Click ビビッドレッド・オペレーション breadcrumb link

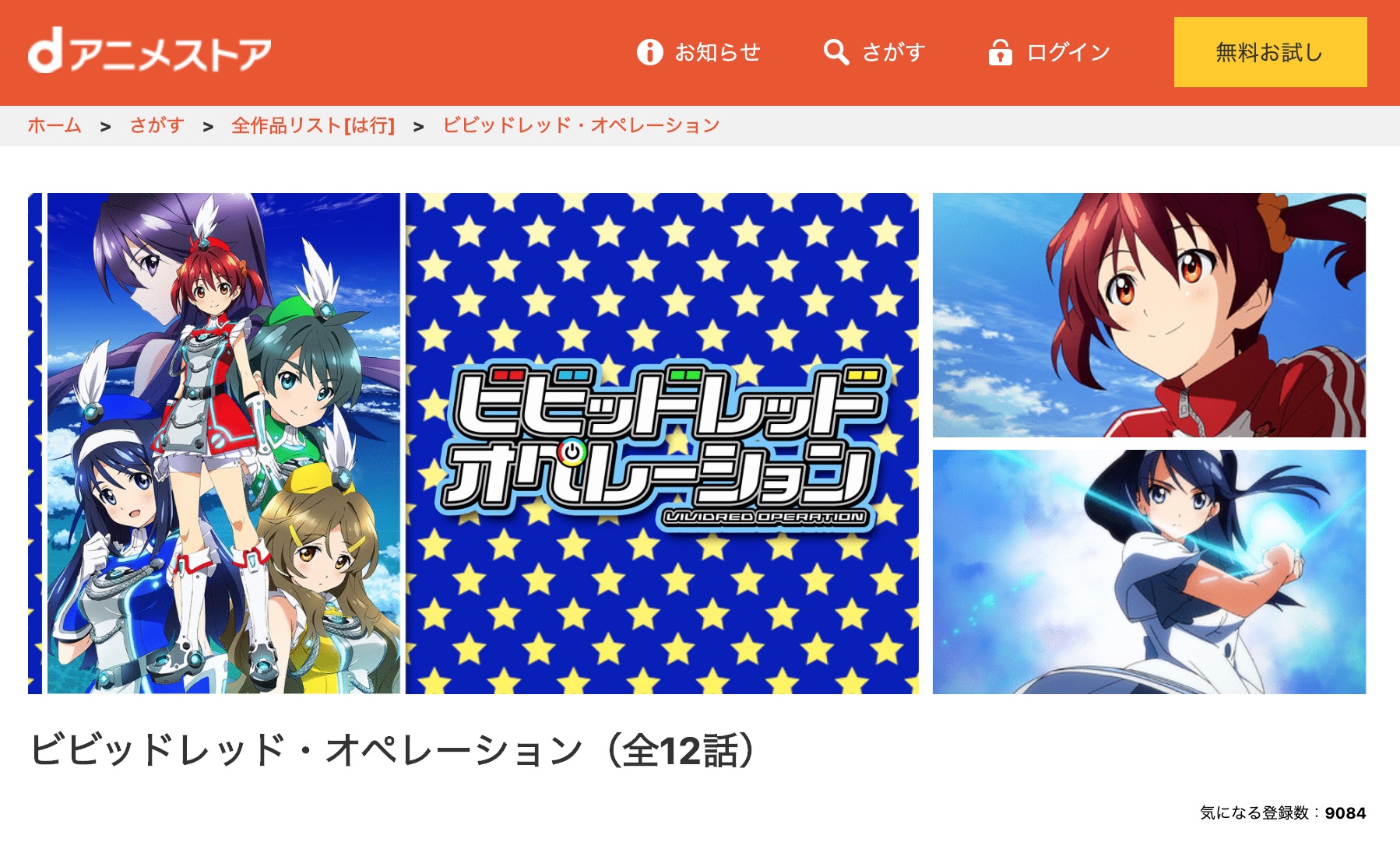[x=581, y=125]
